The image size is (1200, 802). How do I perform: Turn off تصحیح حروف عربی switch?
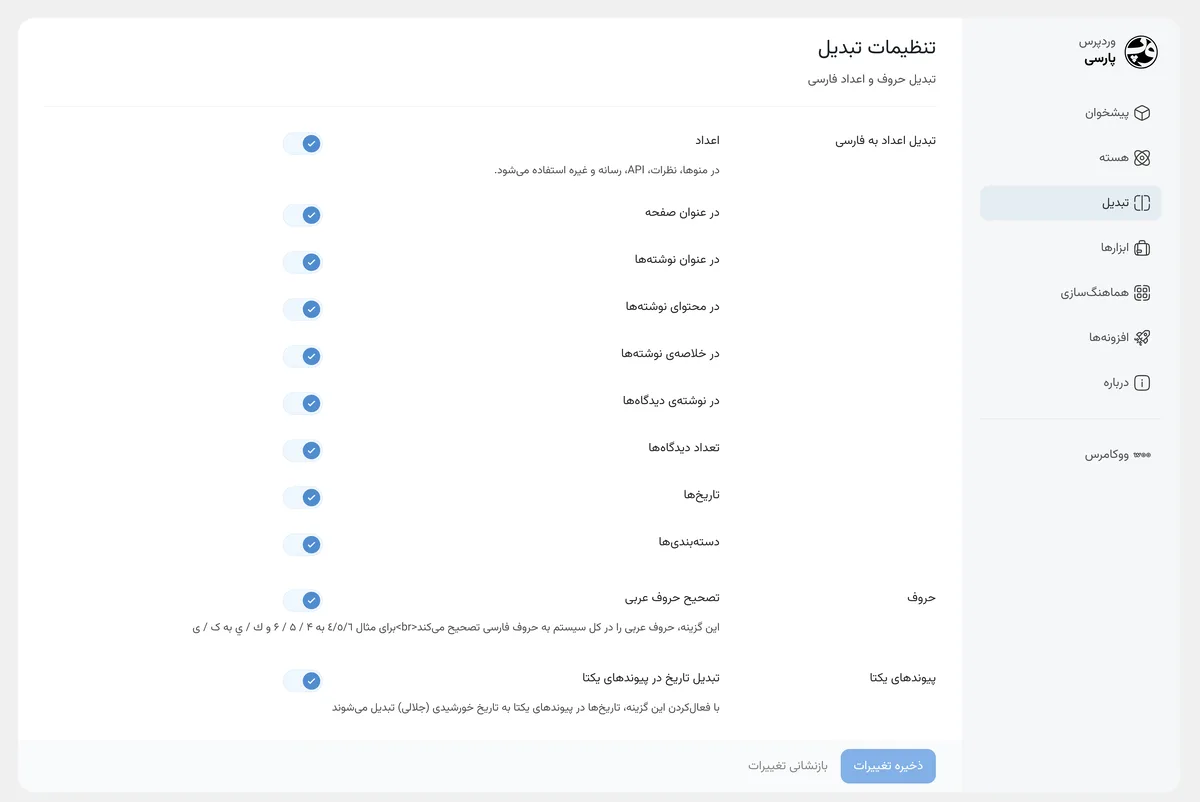click(x=302, y=601)
